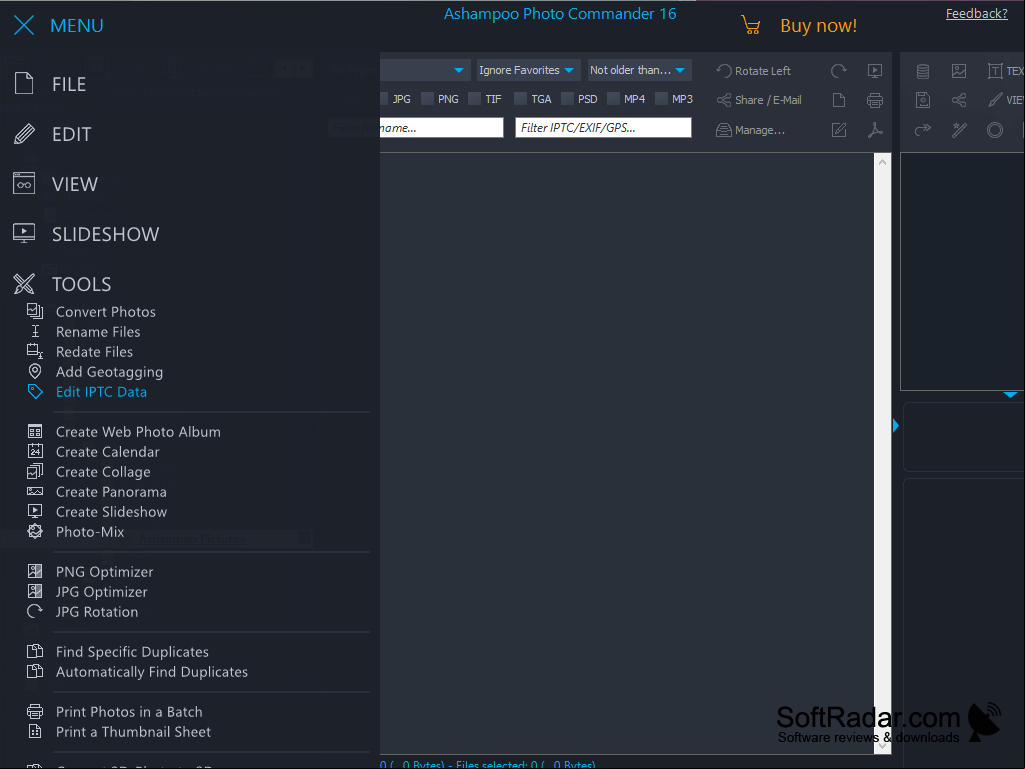Click the redo arrow icon in right panel
1025x769 pixels.
pos(923,130)
